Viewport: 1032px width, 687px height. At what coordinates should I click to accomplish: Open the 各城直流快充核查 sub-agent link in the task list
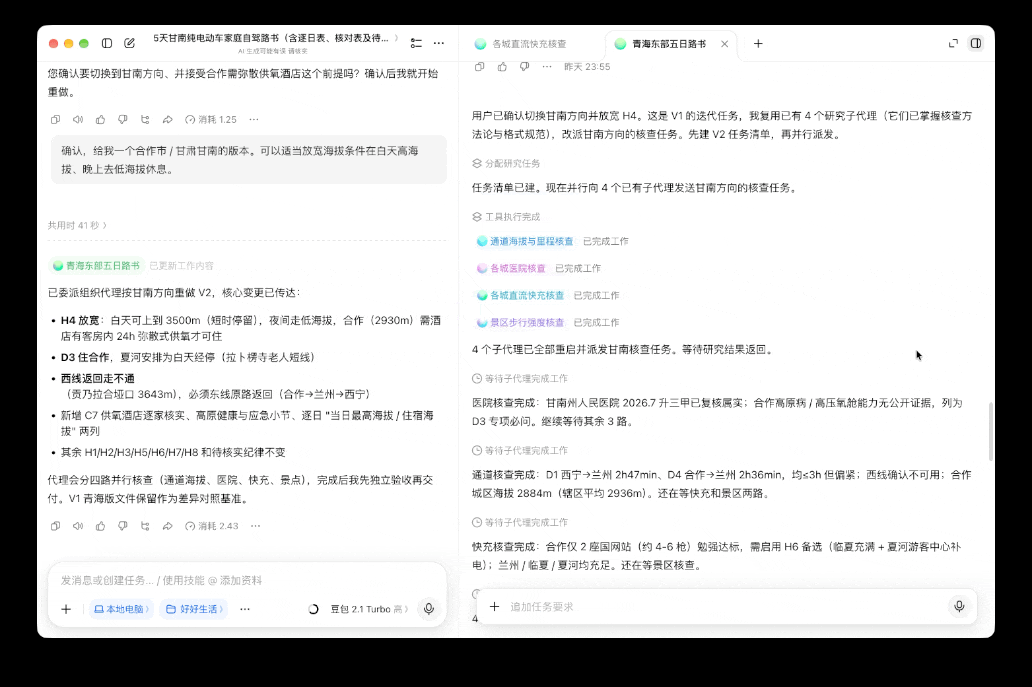coord(521,295)
